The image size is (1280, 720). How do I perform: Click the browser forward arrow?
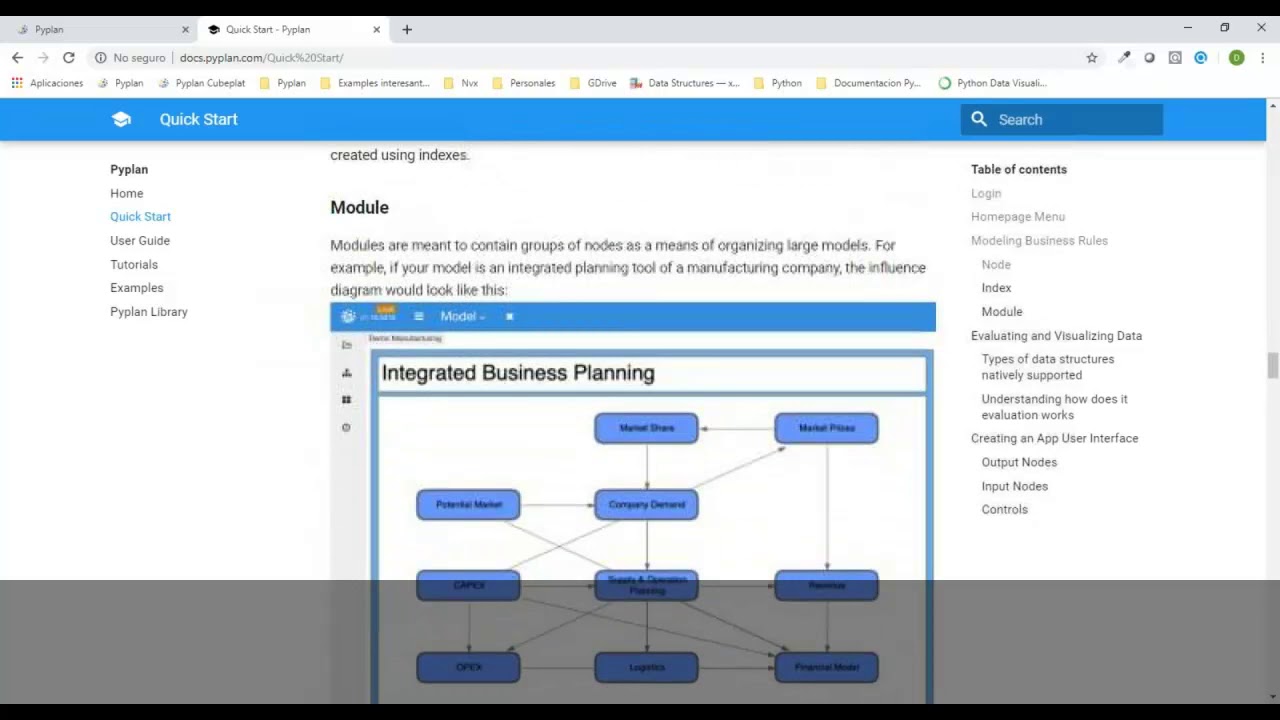point(43,58)
